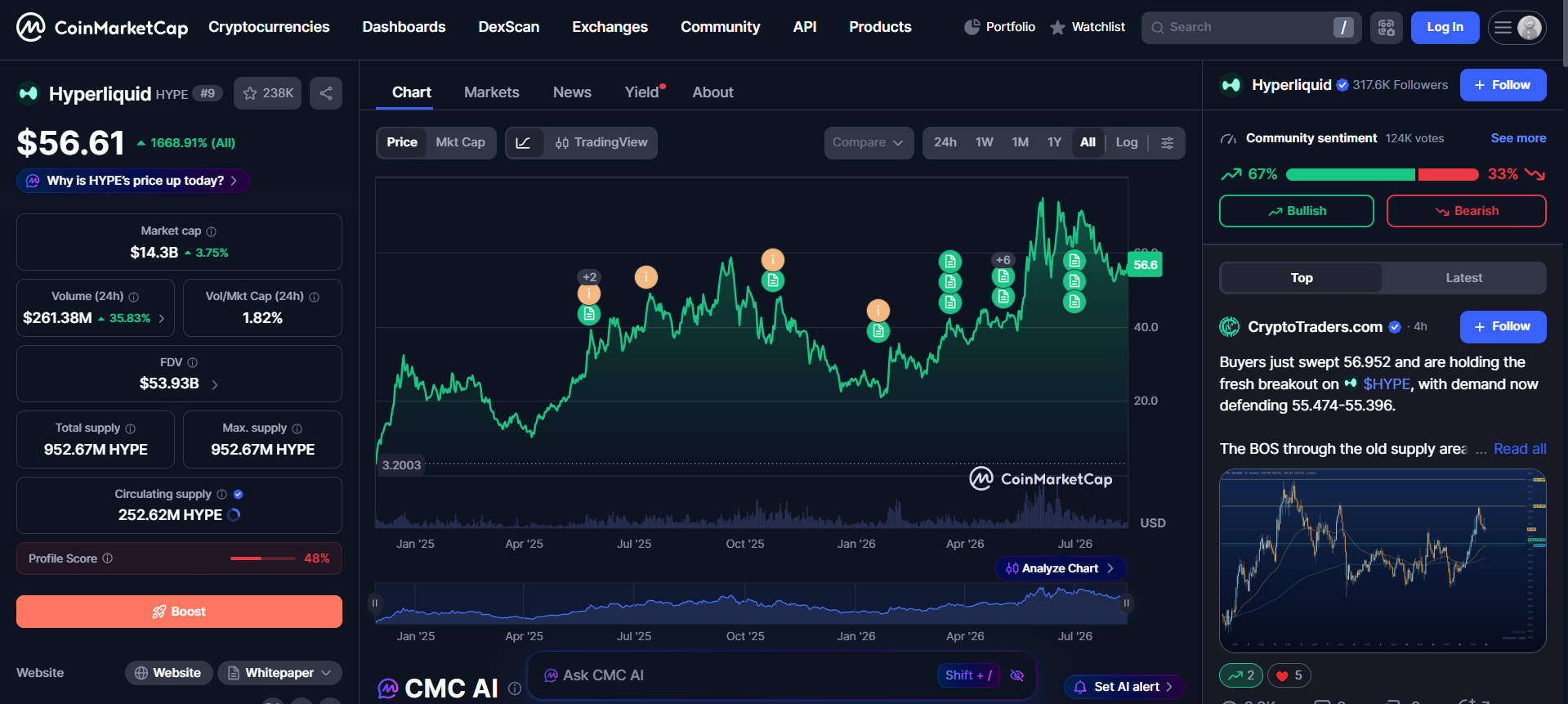The width and height of the screenshot is (1568, 704).
Task: Click the orange Boost button
Action: tap(179, 612)
